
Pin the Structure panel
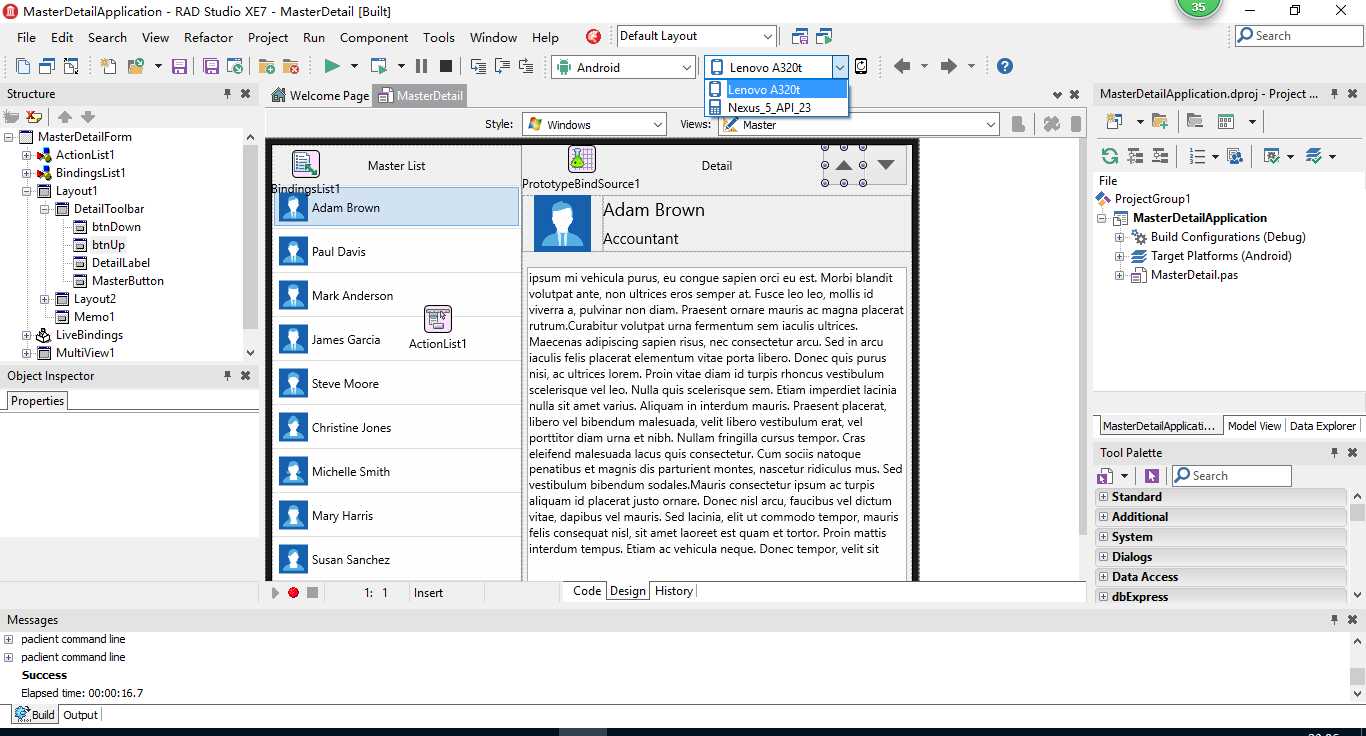coord(228,93)
